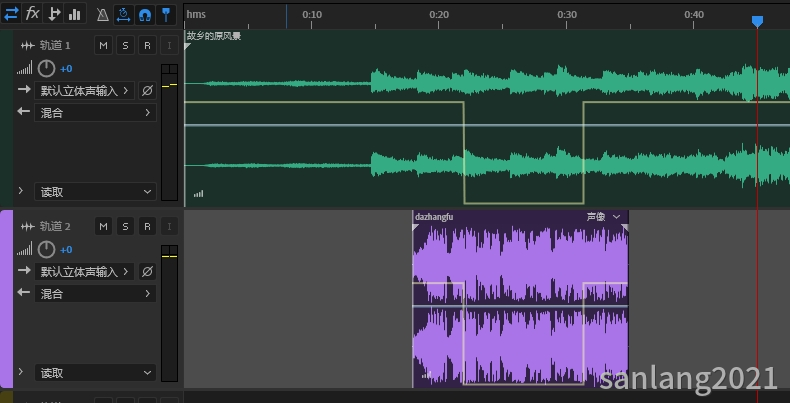Click the +0 volume value on 轨道 1
Image resolution: width=790 pixels, height=403 pixels.
coord(66,69)
